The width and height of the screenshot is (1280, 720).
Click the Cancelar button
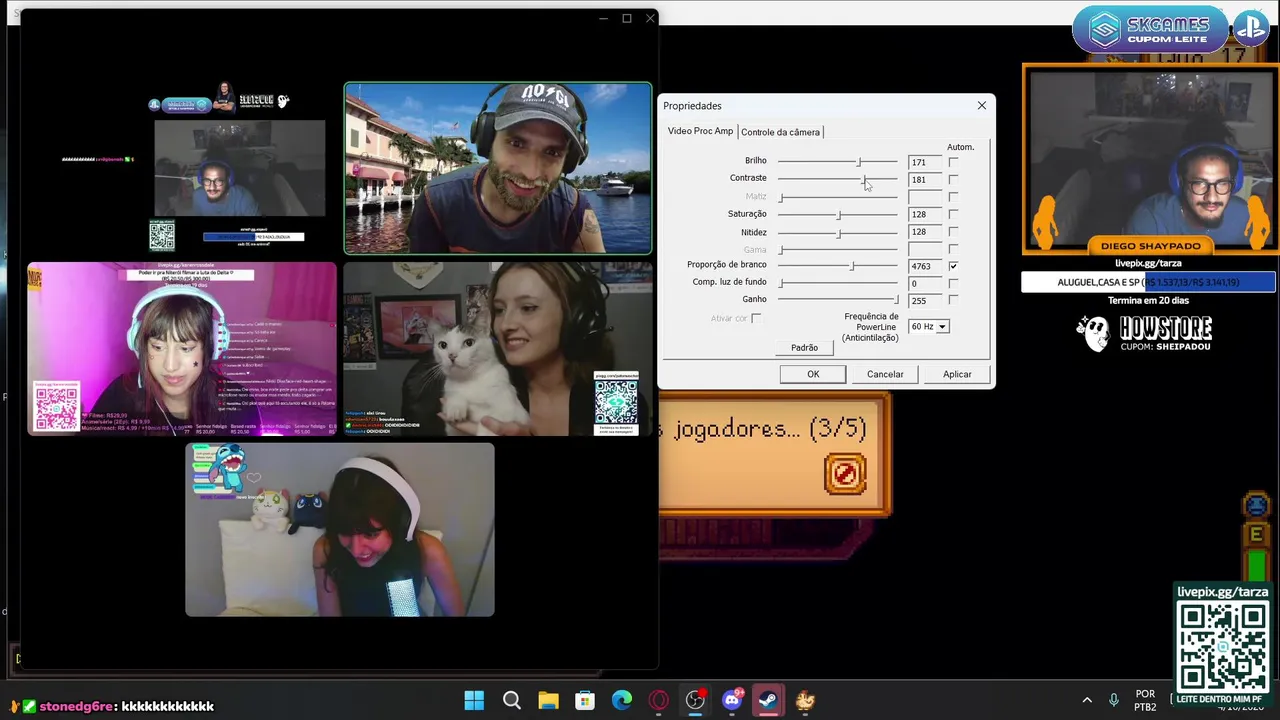point(885,374)
